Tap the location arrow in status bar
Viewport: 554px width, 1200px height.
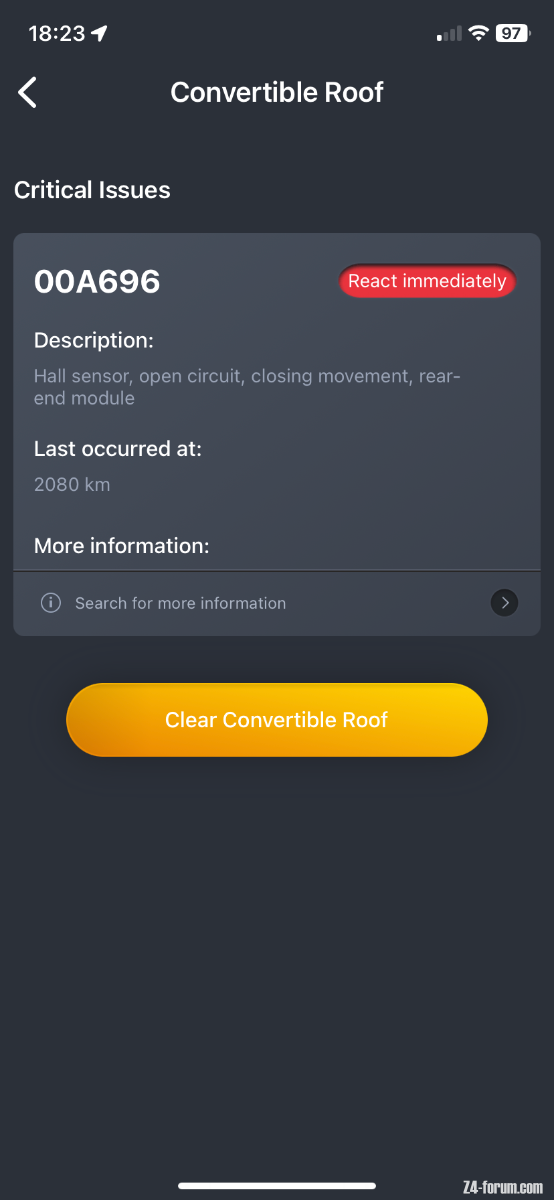tap(99, 33)
